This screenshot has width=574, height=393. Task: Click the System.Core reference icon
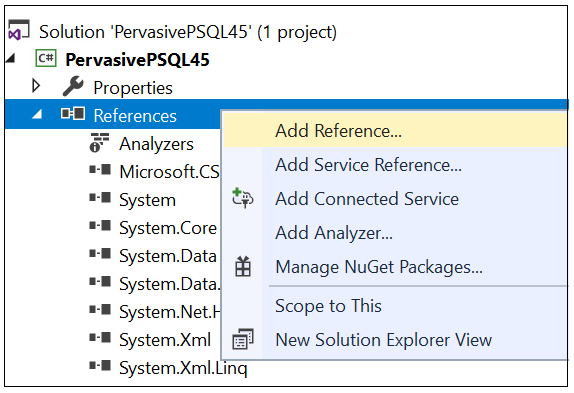point(100,226)
